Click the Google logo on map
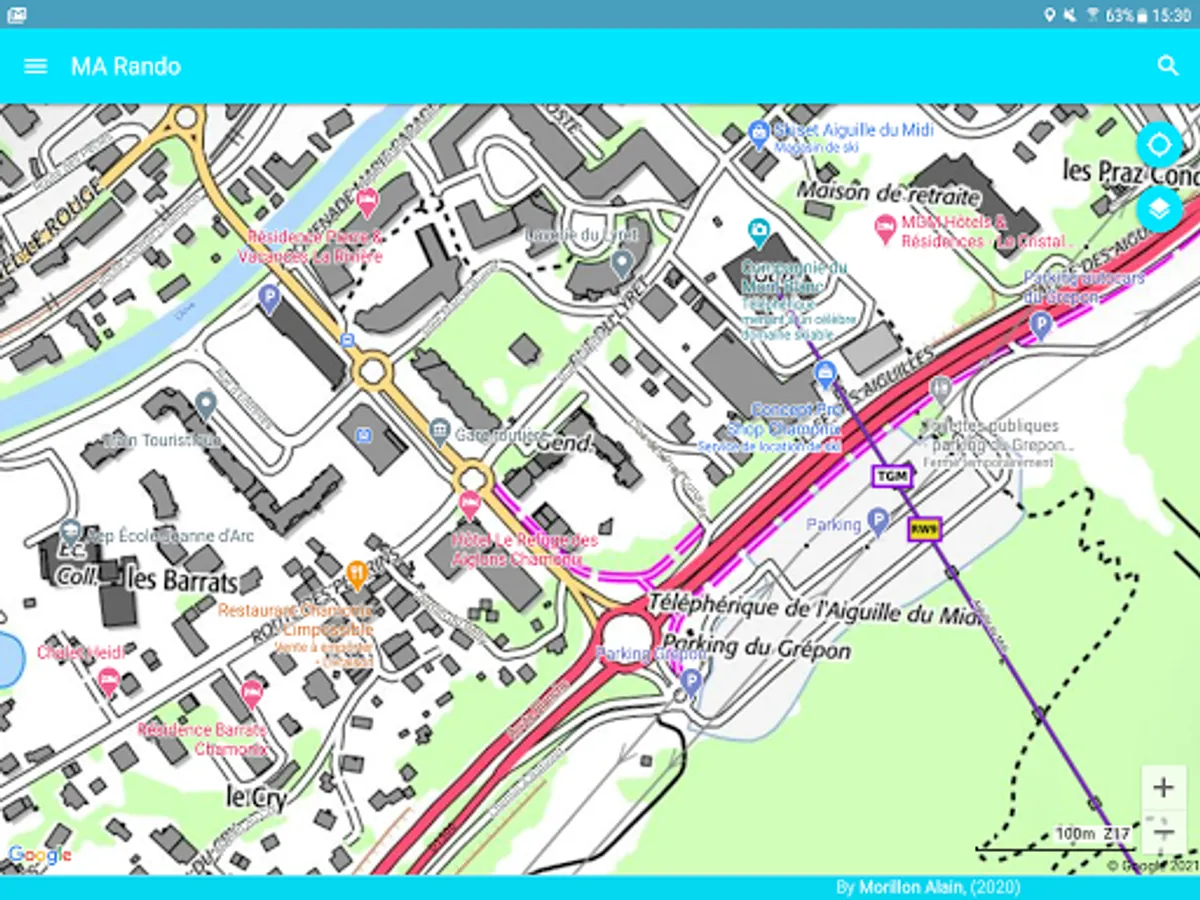Viewport: 1200px width, 900px height. click(40, 855)
